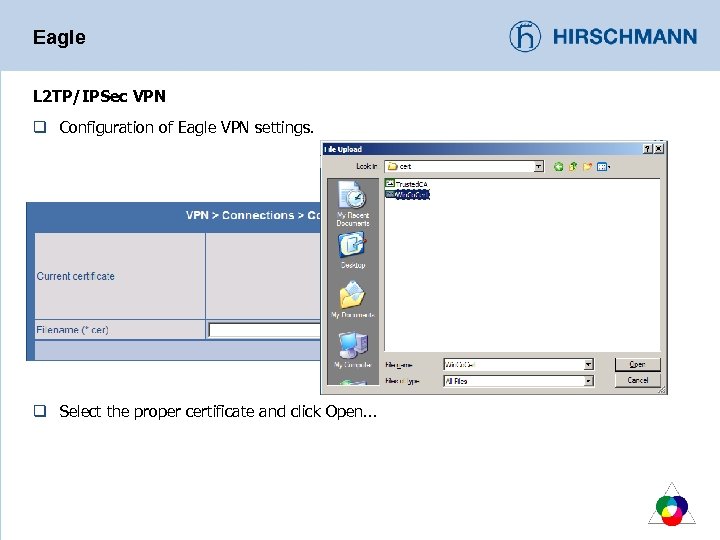
Task: Open My Recent Documents in the places bar
Action: pyautogui.click(x=353, y=204)
